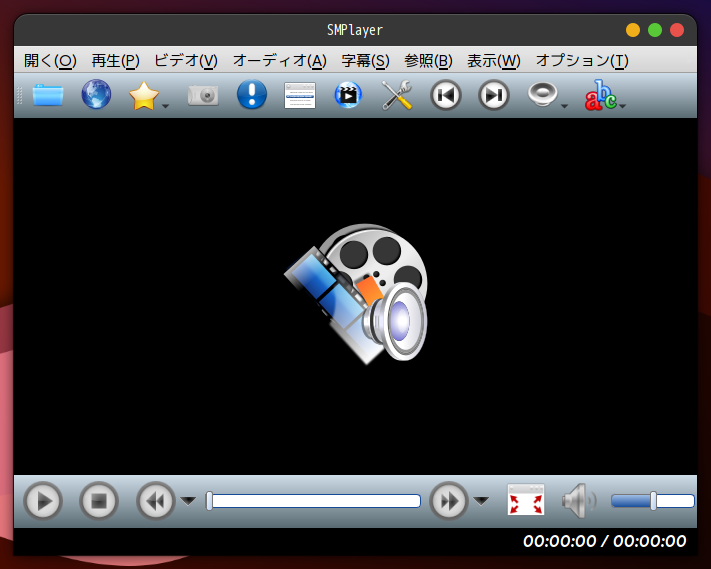Stop playback with the Stop button

pyautogui.click(x=99, y=501)
